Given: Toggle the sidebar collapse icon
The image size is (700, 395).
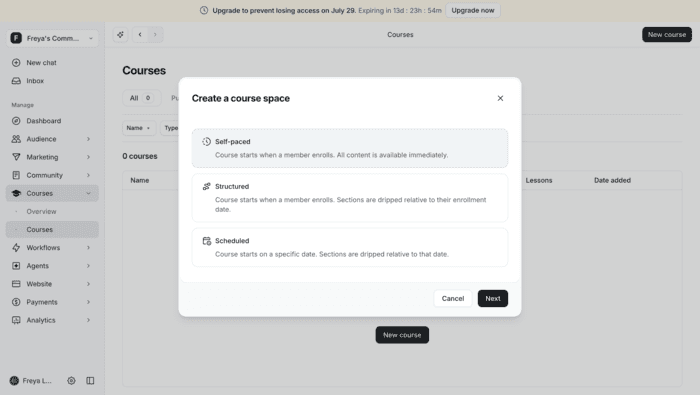Looking at the screenshot, I should [x=90, y=381].
